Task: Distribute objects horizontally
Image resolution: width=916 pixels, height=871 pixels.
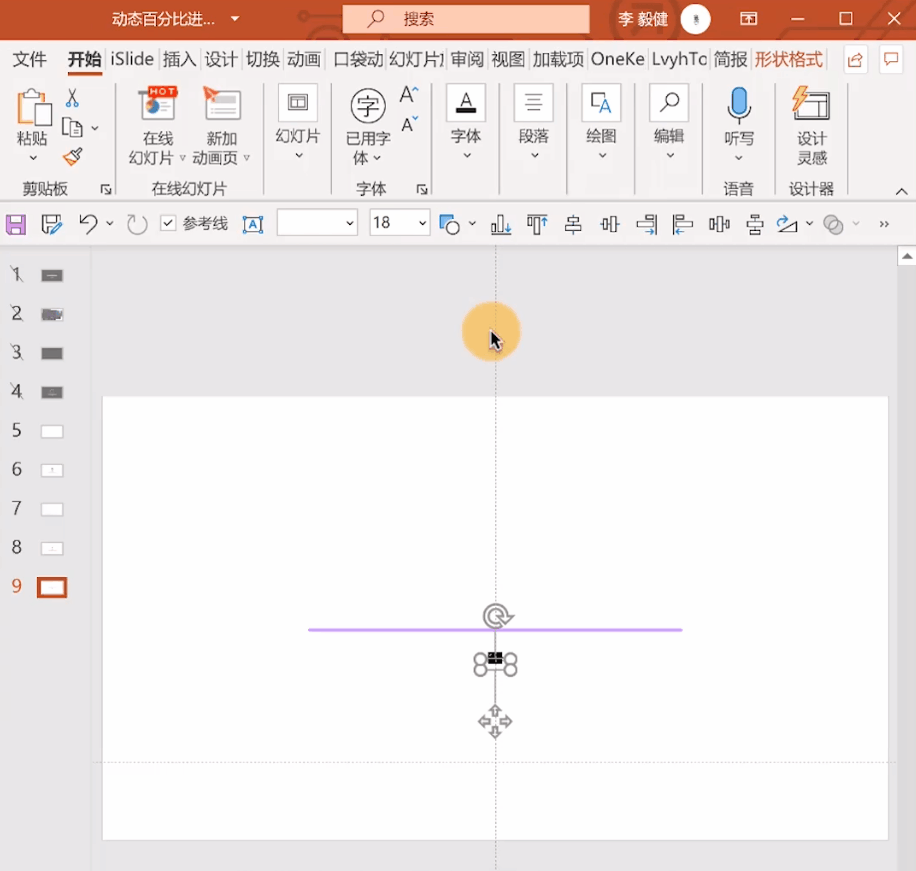Action: 719,224
